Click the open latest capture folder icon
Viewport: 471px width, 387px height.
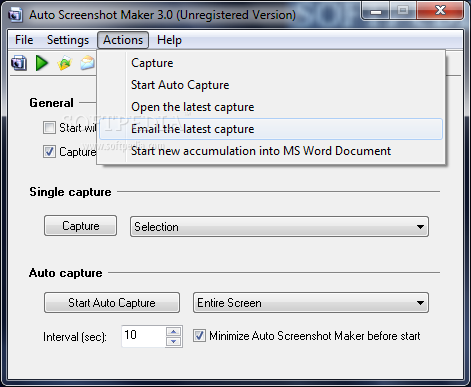[65, 63]
